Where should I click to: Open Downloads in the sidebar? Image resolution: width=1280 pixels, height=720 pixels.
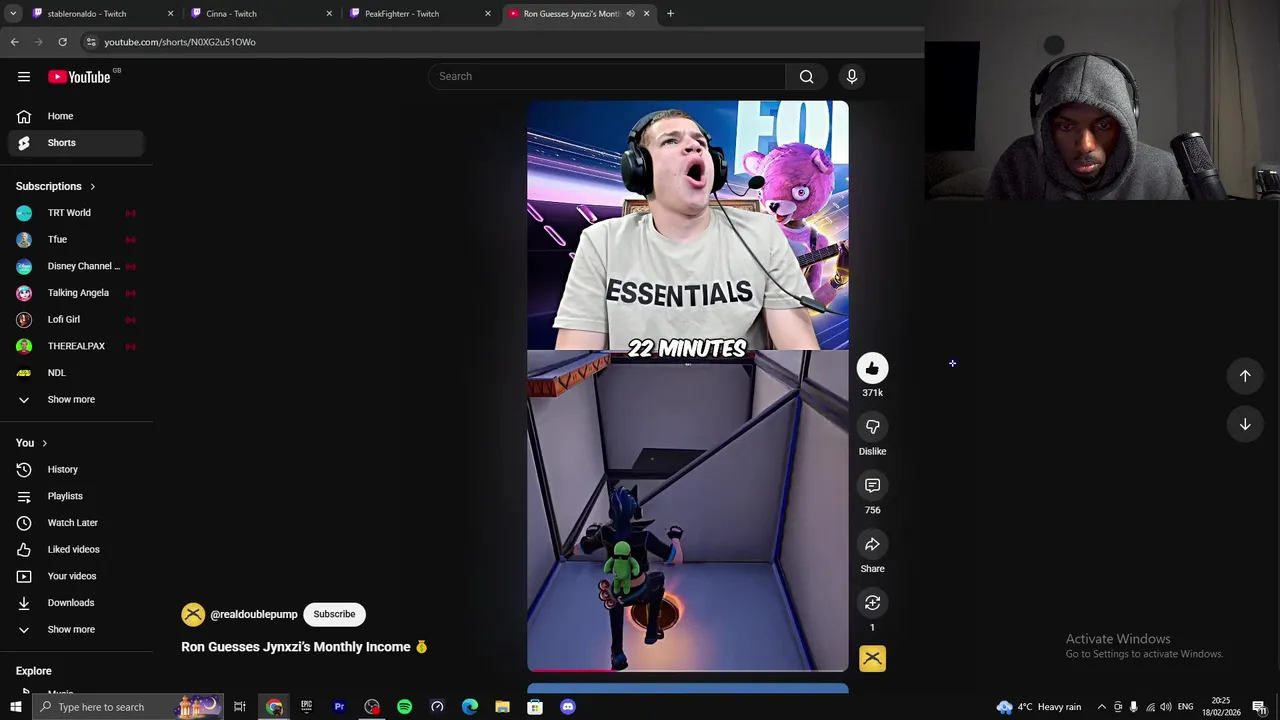pos(76,603)
